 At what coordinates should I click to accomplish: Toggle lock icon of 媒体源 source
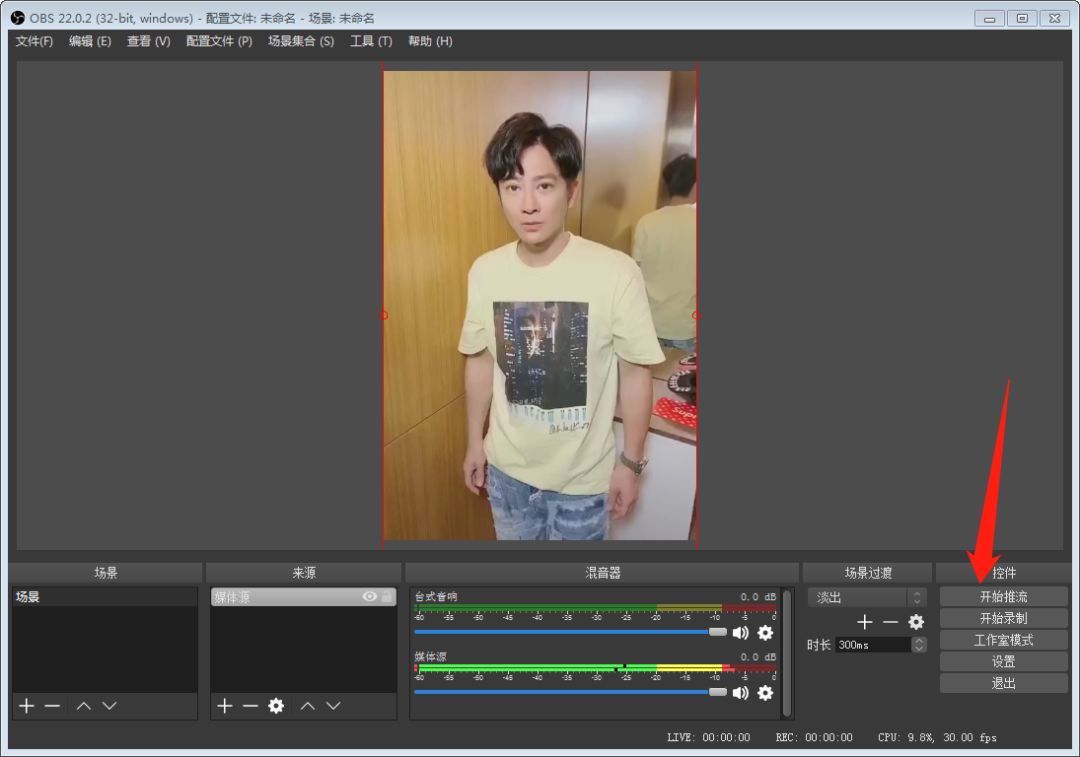pyautogui.click(x=387, y=597)
